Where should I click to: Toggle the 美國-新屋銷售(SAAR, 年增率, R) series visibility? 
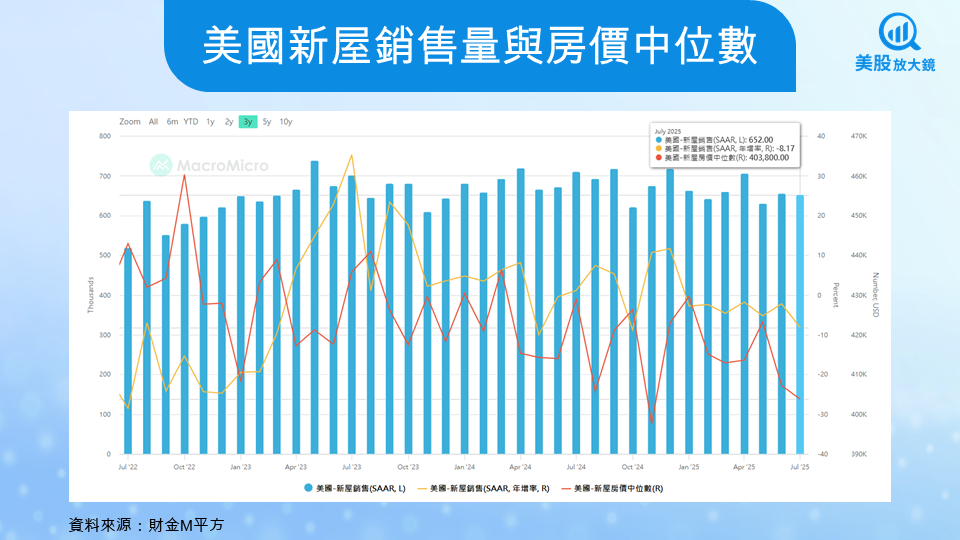(x=484, y=489)
